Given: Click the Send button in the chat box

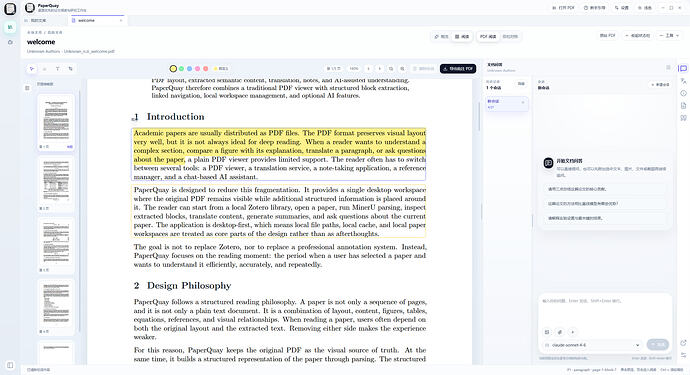Looking at the screenshot, I should (658, 344).
